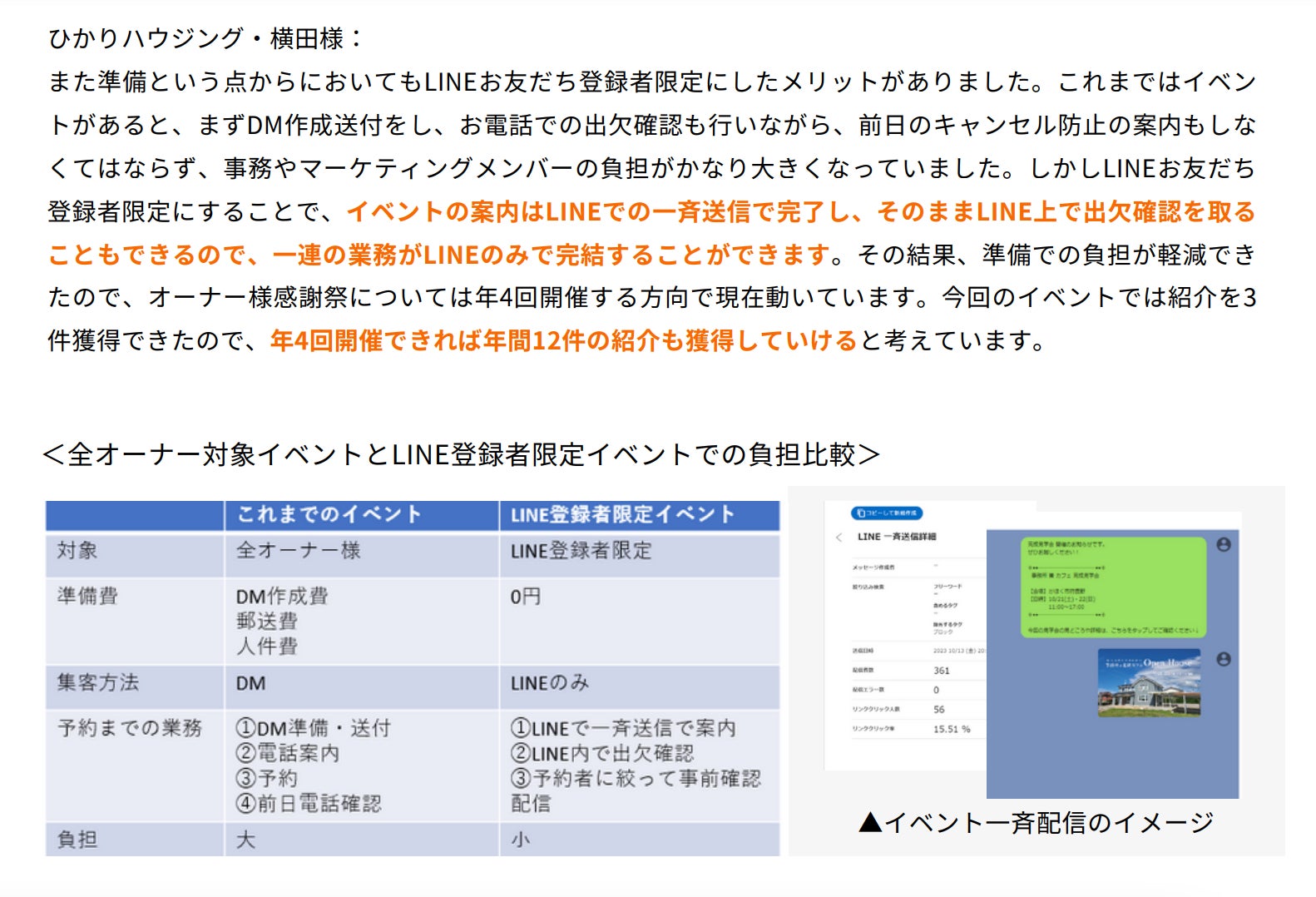
Task: Click '④前日電話確認' in the table
Action: [x=309, y=803]
